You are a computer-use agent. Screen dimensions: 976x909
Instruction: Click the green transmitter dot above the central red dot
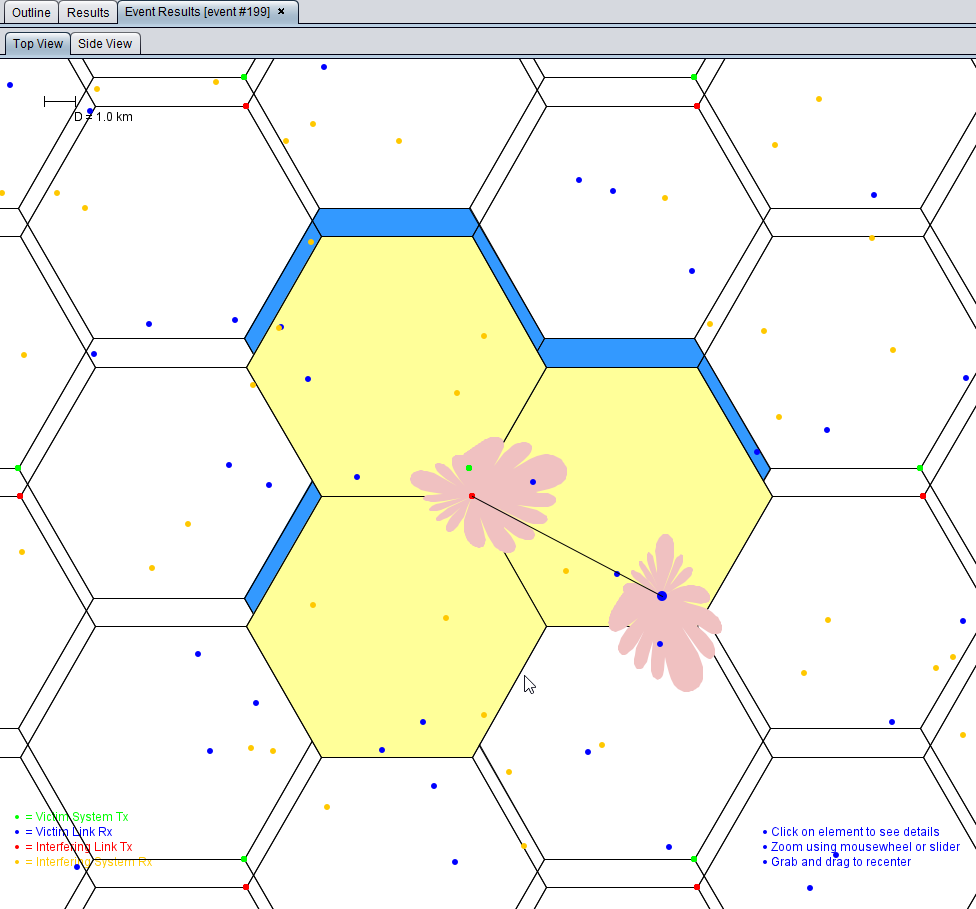click(x=469, y=468)
